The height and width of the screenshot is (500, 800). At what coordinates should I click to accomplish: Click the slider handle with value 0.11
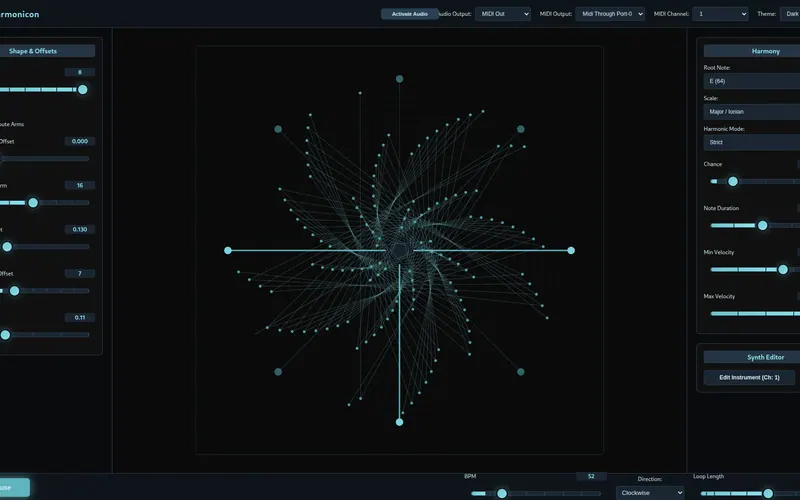pos(5,335)
